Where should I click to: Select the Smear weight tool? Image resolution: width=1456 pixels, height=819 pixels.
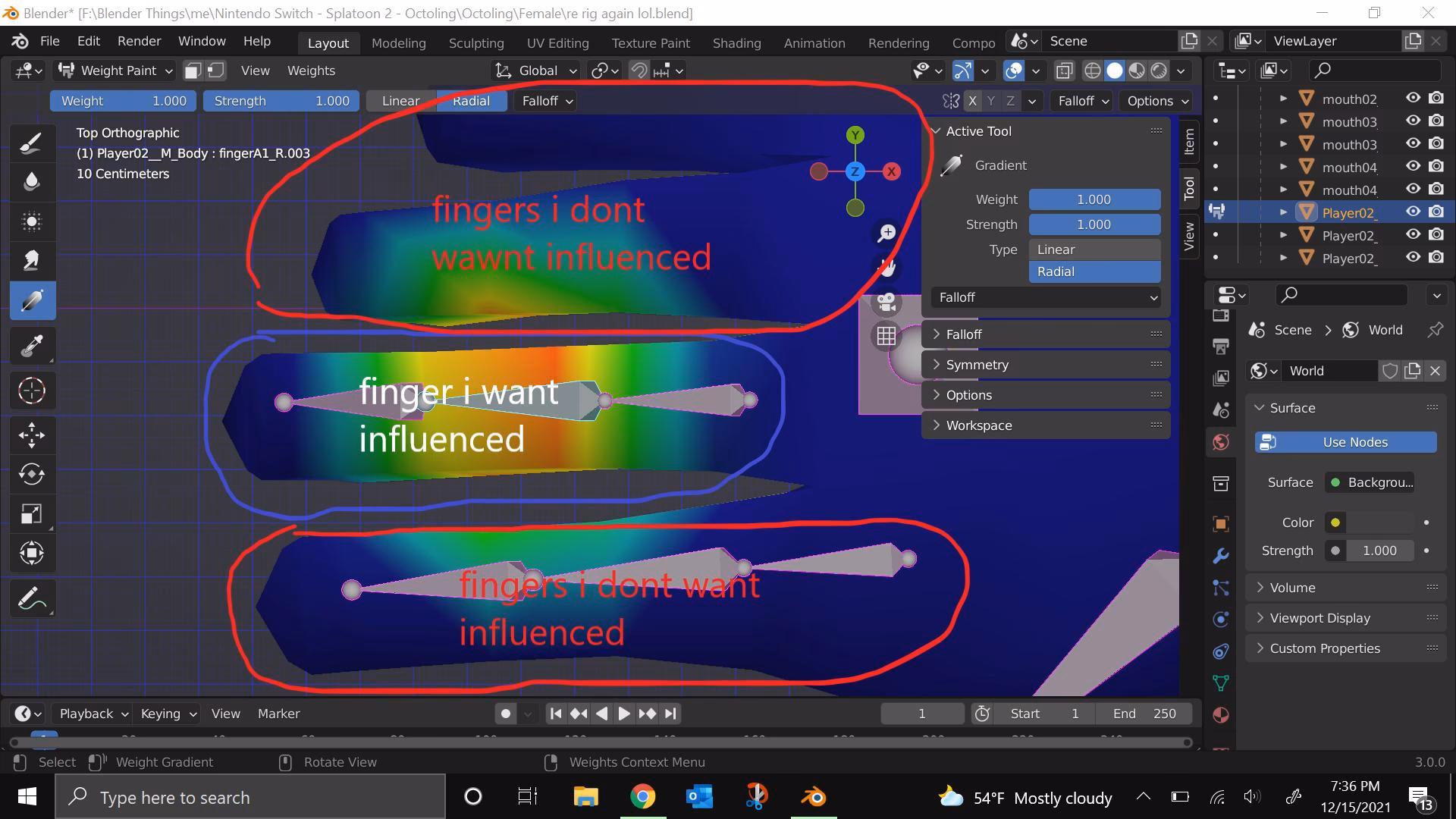coord(32,261)
